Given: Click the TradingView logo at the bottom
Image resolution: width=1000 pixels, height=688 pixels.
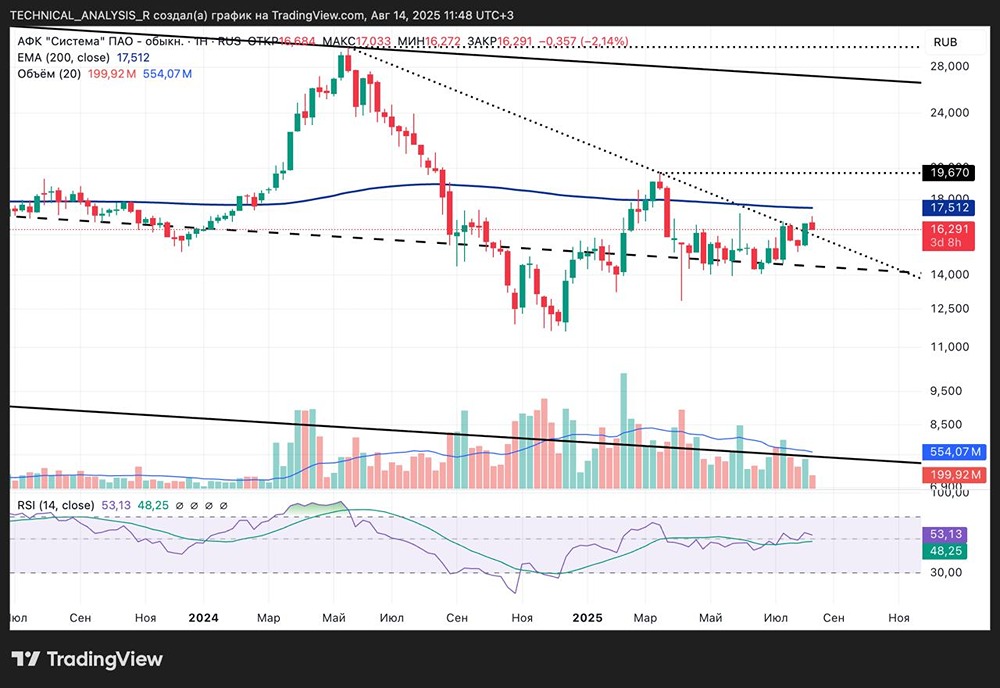Looking at the screenshot, I should 87,659.
